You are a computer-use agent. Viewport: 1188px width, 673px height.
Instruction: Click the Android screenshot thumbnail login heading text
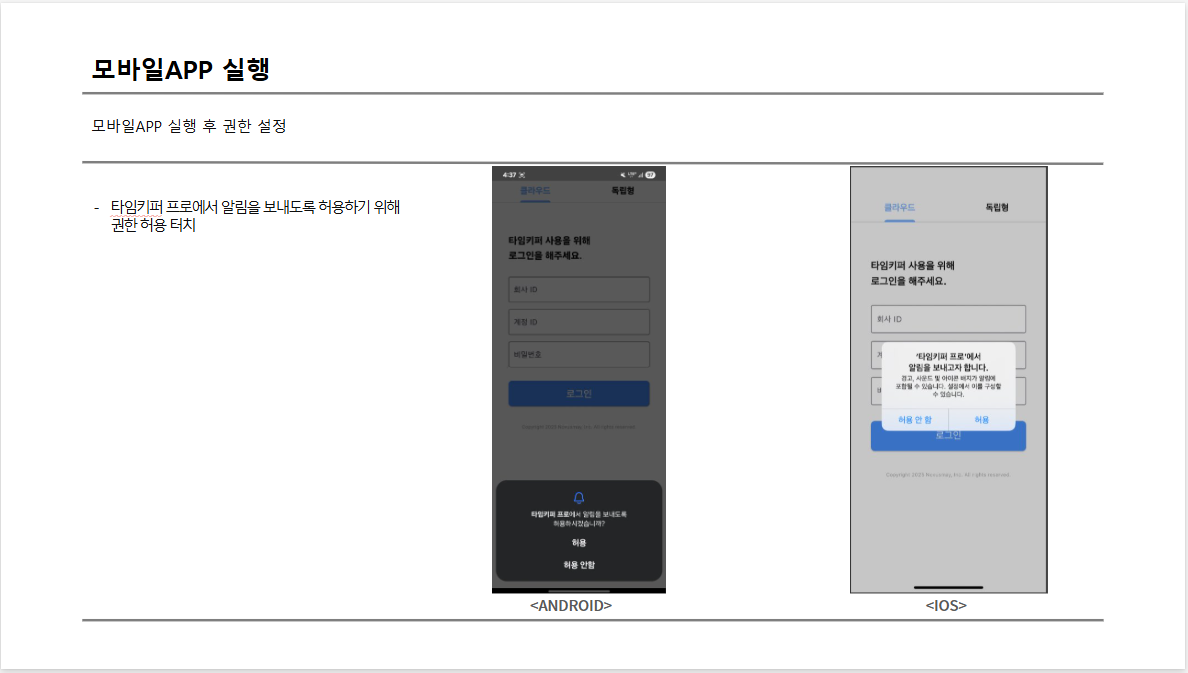click(x=549, y=248)
